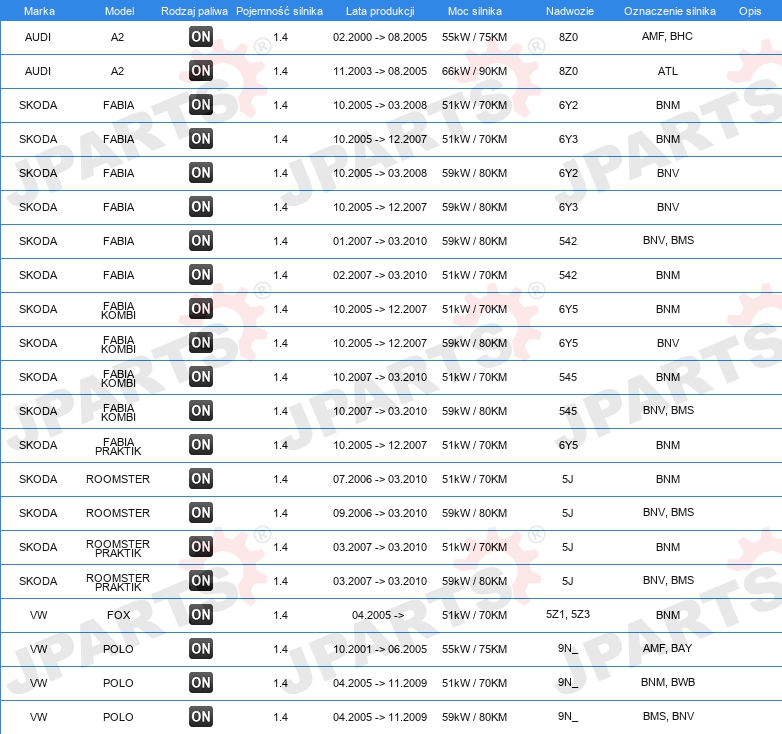
Task: Click ON icon in the ROOMSTER PRAKTIK BNM row
Action: (x=201, y=547)
